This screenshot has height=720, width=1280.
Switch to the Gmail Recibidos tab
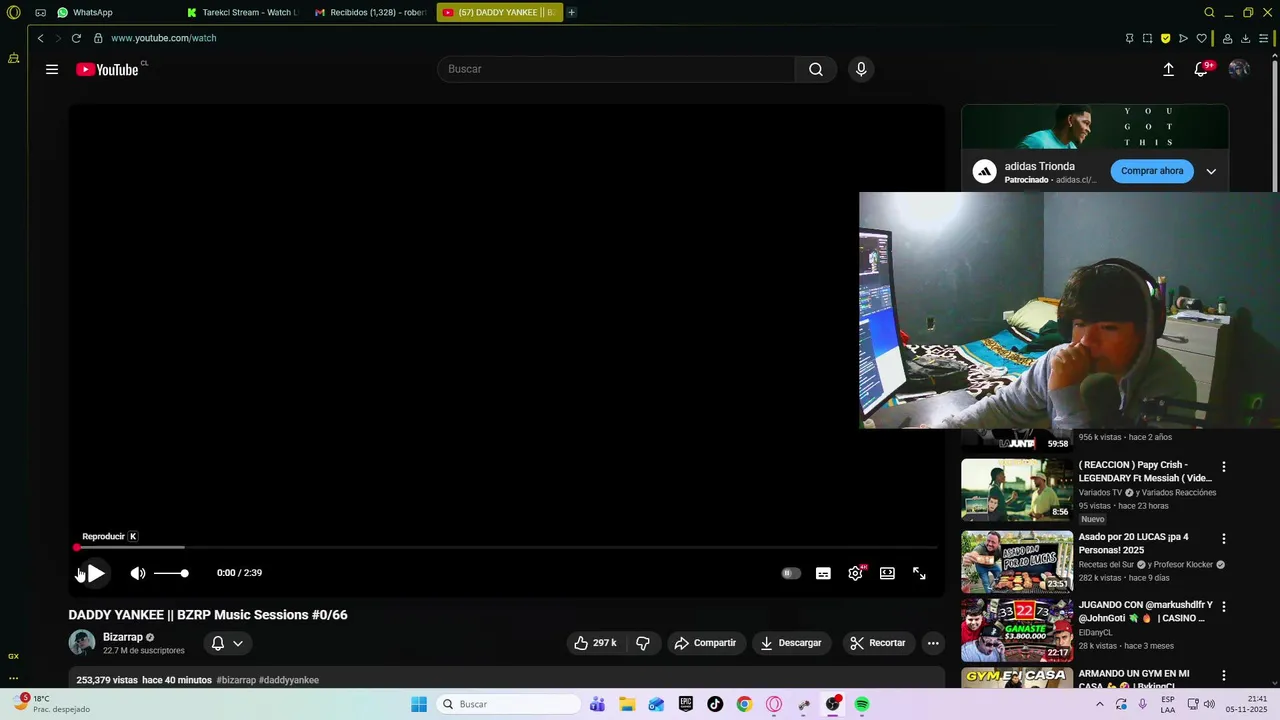370,12
